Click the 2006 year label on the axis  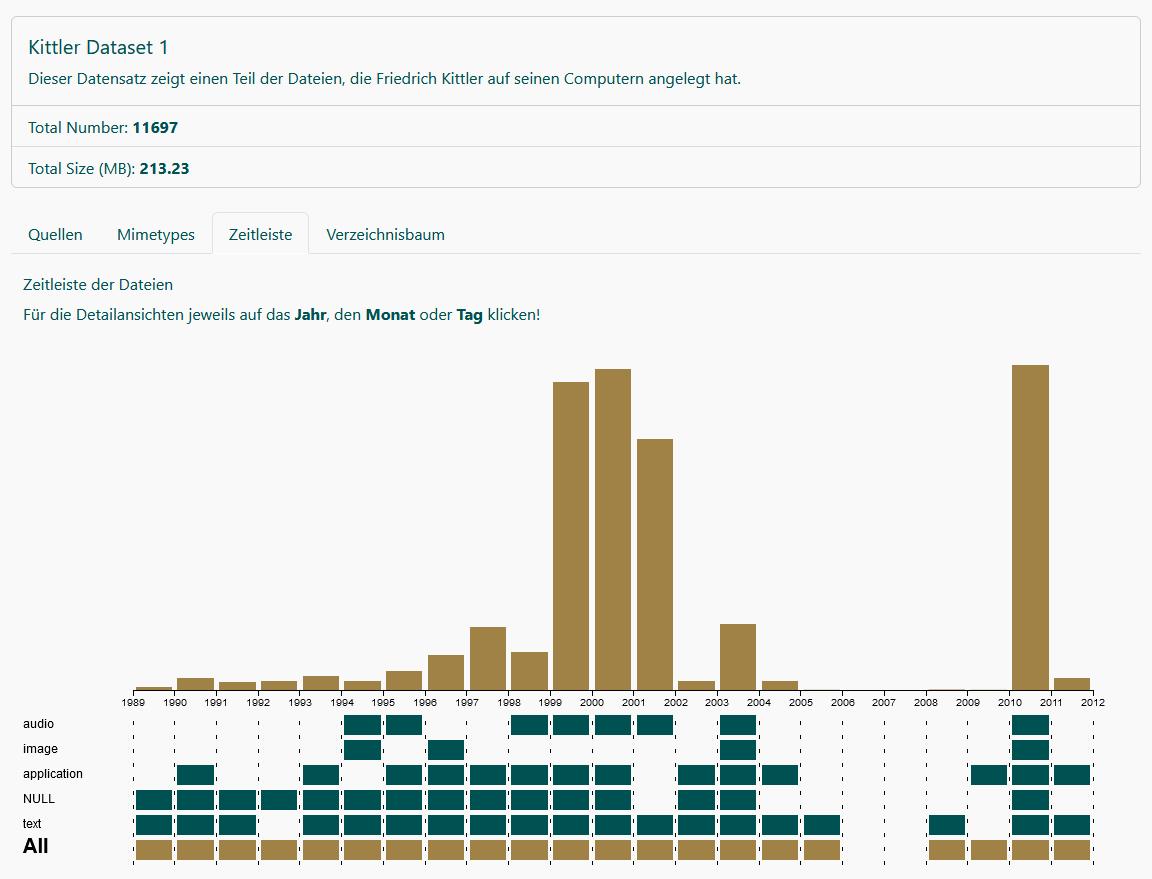click(x=843, y=703)
